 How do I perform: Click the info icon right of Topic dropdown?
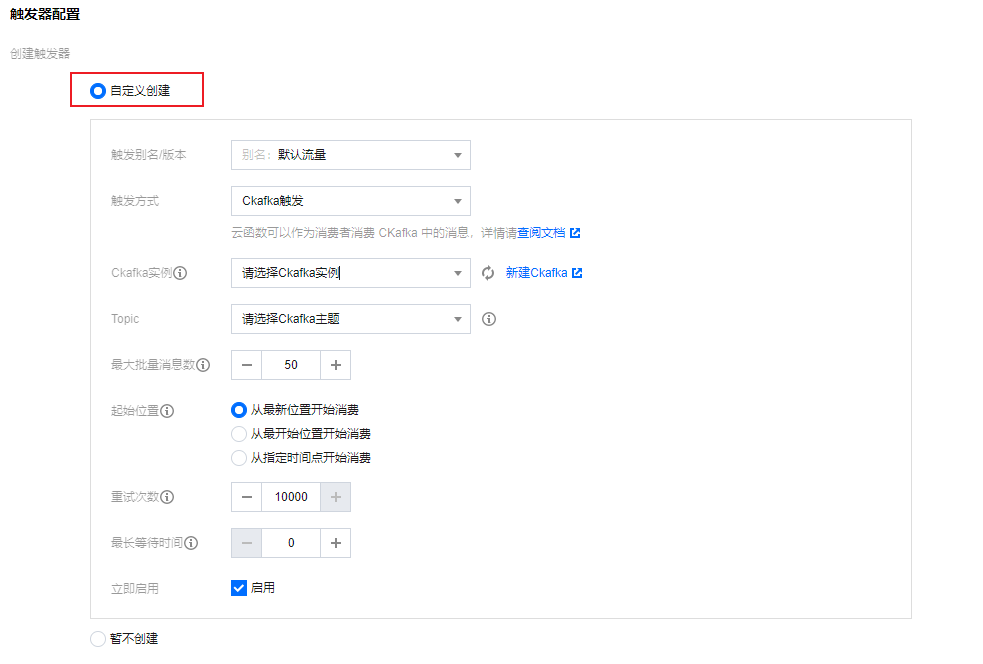pyautogui.click(x=489, y=319)
